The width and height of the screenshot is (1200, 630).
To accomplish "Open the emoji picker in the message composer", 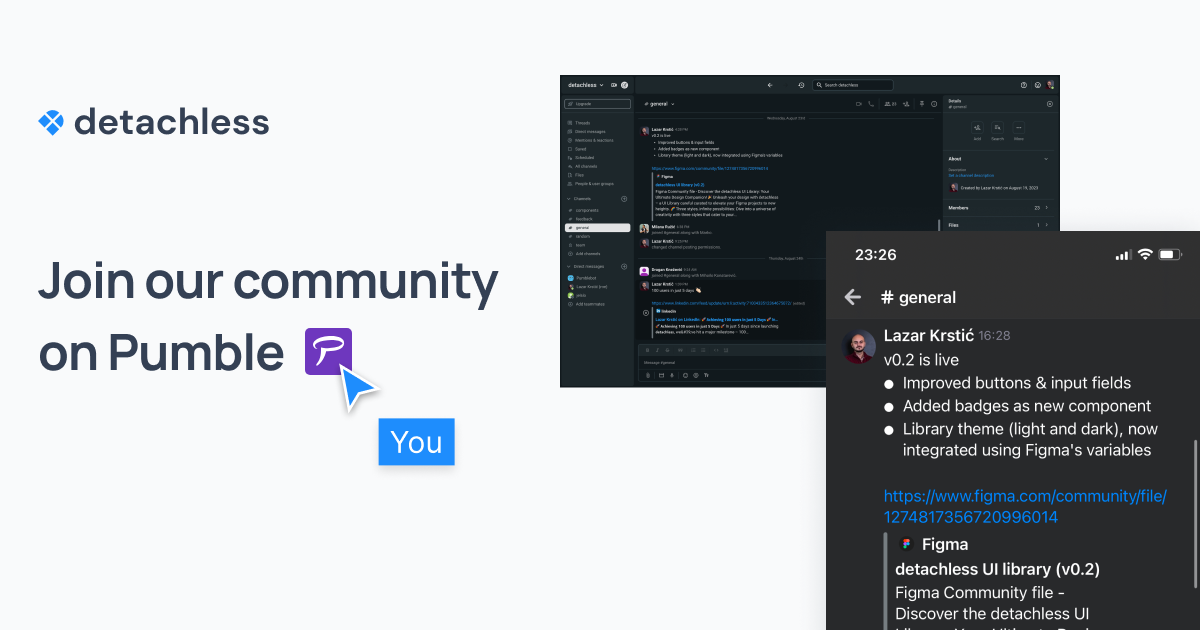I will click(696, 375).
